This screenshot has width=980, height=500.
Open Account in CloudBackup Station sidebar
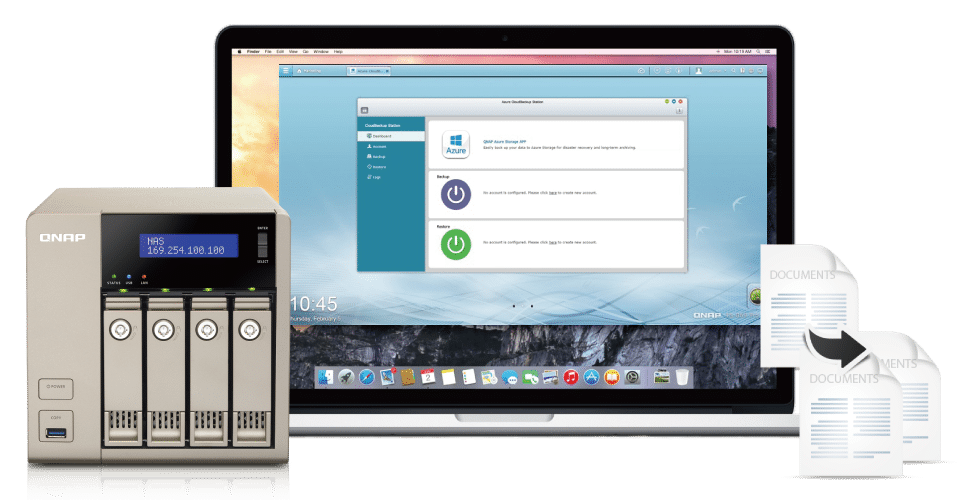click(378, 146)
